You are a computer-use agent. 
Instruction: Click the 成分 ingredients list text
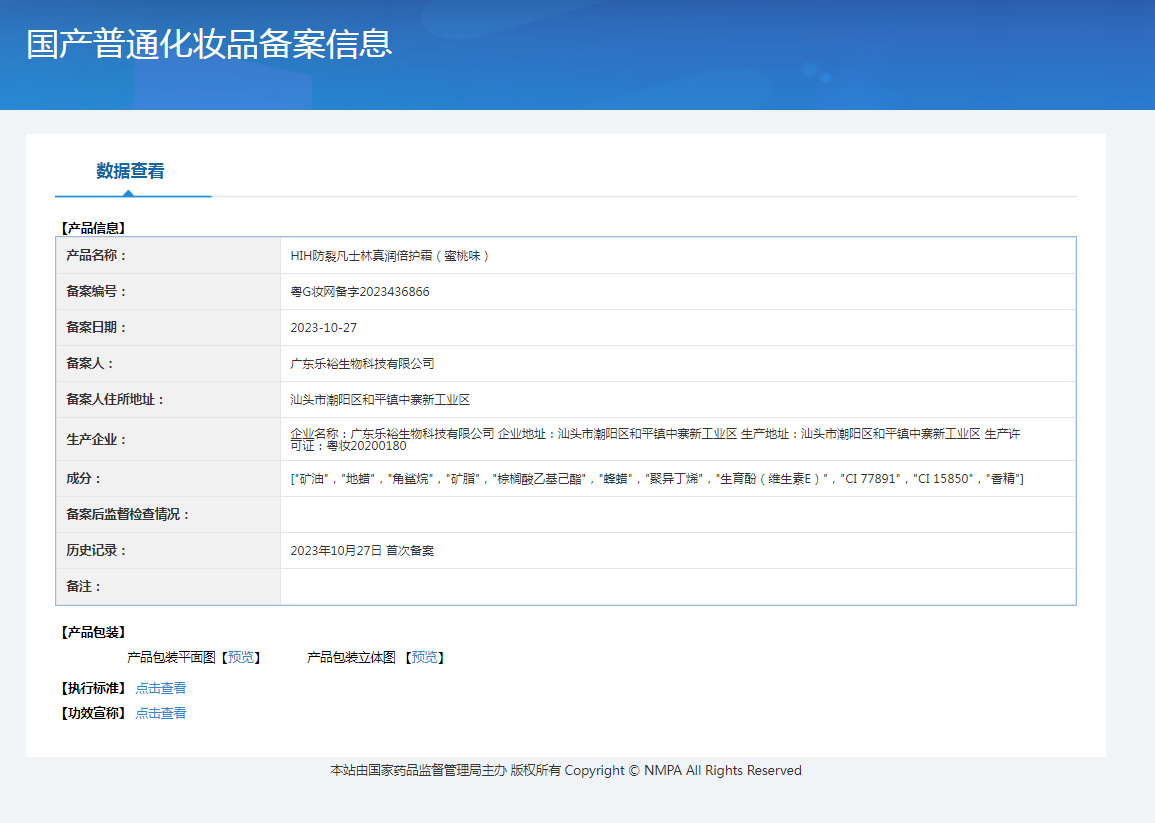(x=657, y=479)
